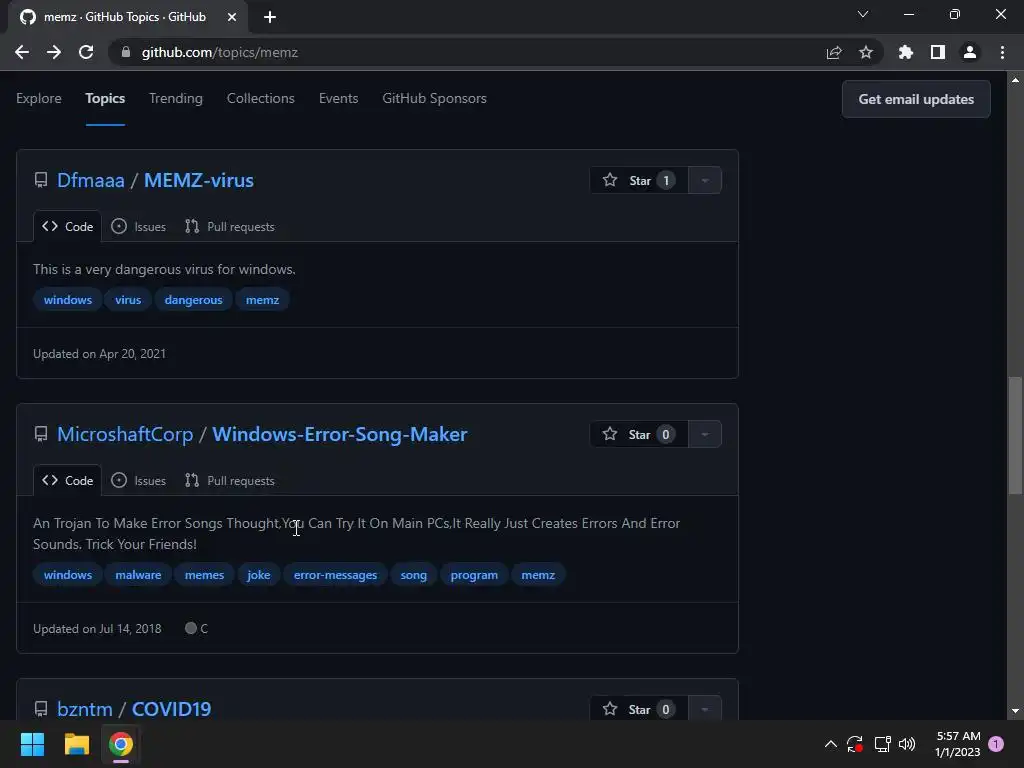Go forward to the next page
The image size is (1024, 768).
[54, 52]
